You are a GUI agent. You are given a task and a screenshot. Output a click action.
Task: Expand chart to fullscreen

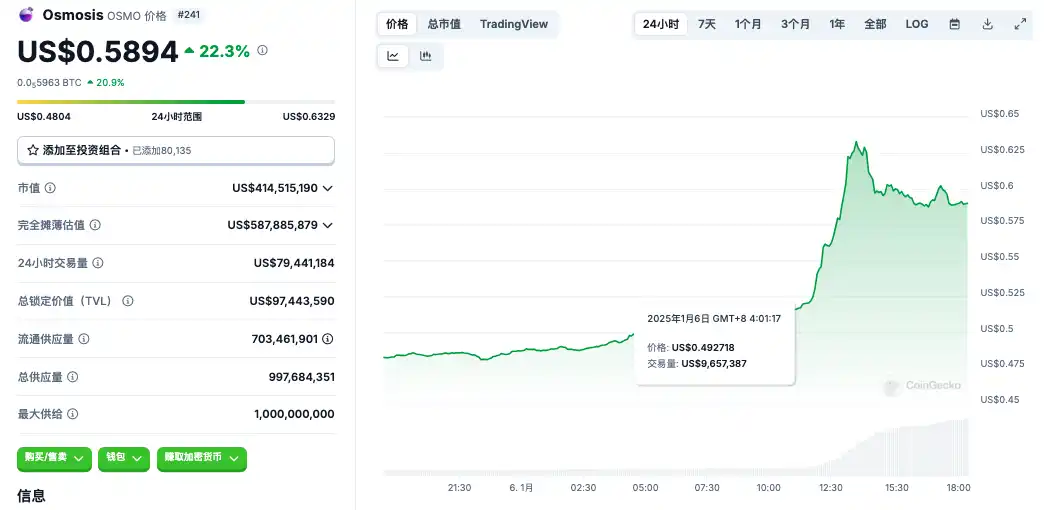pyautogui.click(x=1020, y=24)
